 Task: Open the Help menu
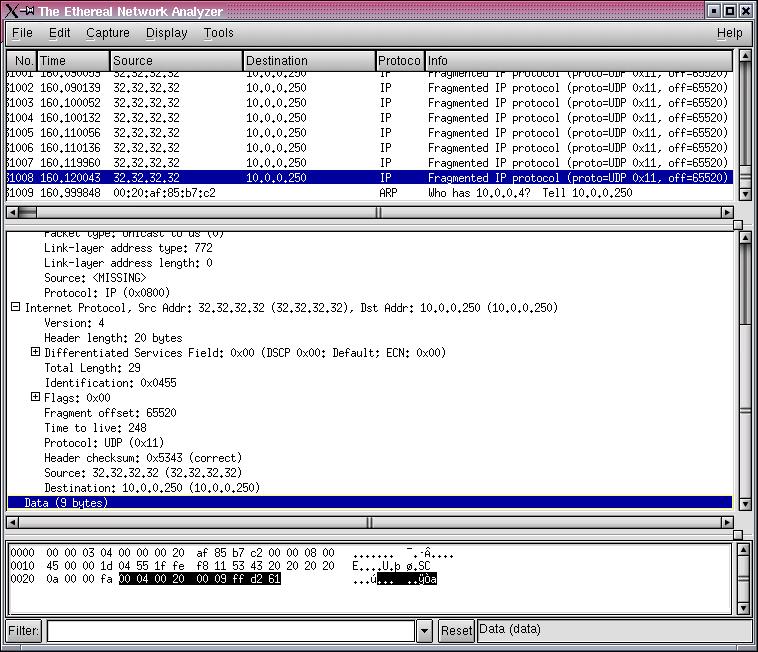pos(729,32)
